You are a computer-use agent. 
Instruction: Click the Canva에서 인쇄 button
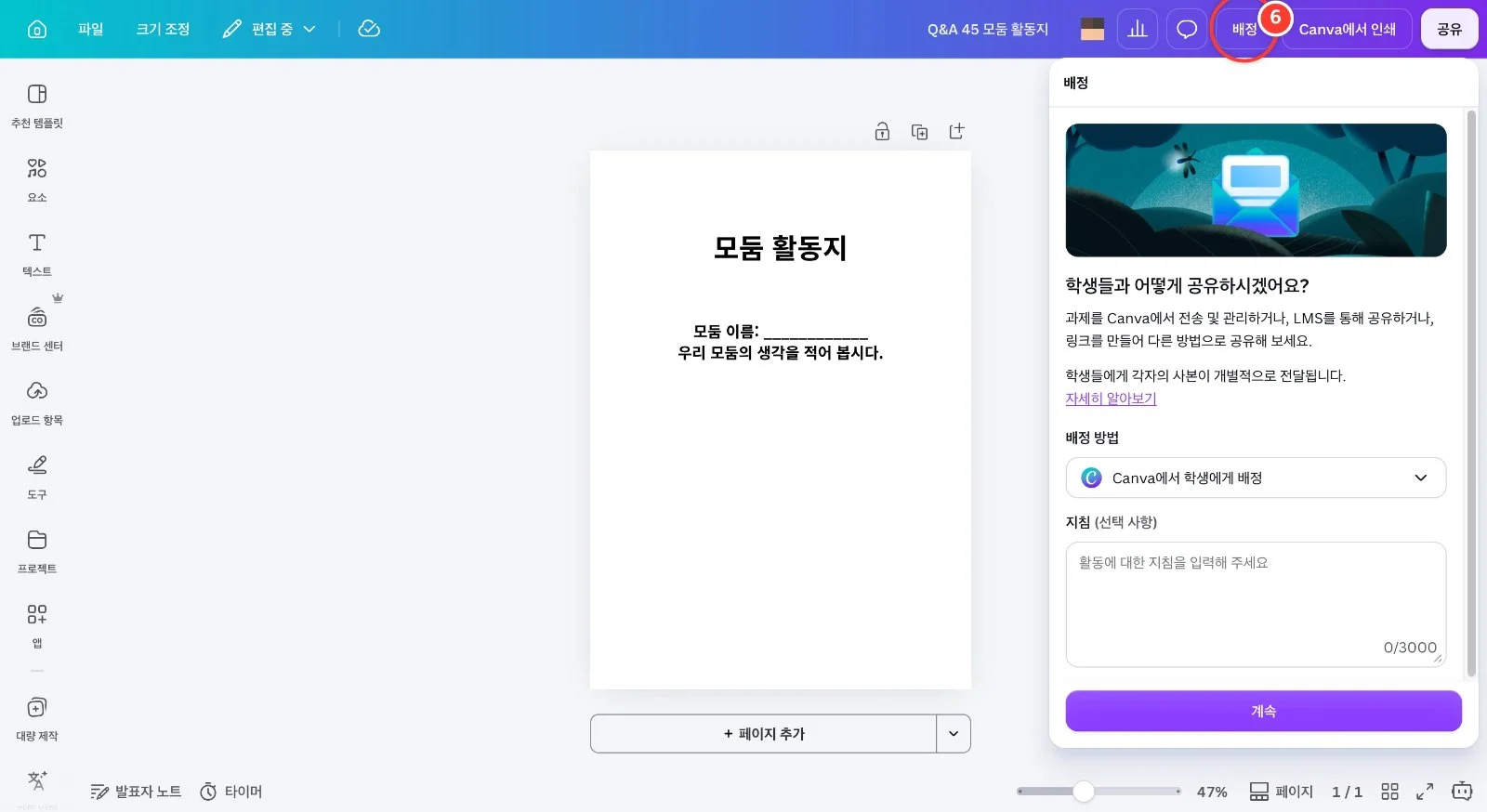(x=1347, y=29)
